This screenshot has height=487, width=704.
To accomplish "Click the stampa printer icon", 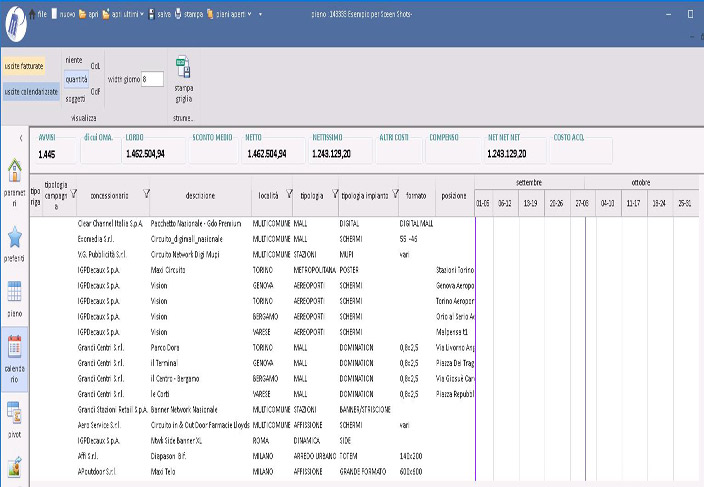I will click(179, 15).
